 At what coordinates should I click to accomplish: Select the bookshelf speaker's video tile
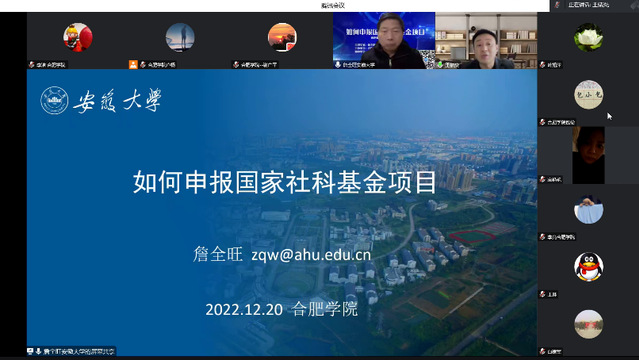486,40
